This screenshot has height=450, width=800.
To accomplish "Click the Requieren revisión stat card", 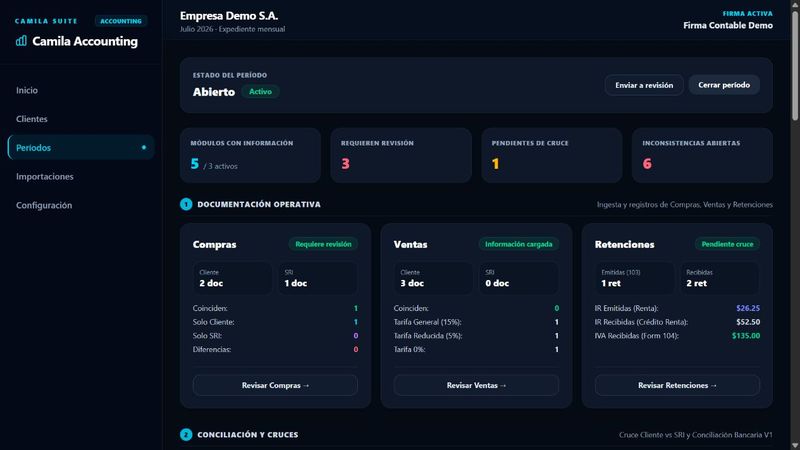I will tap(401, 155).
